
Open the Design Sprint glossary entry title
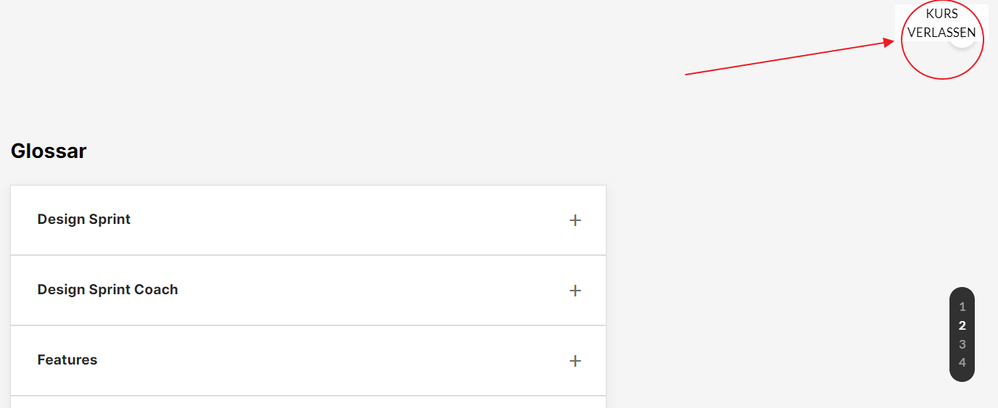pos(84,219)
